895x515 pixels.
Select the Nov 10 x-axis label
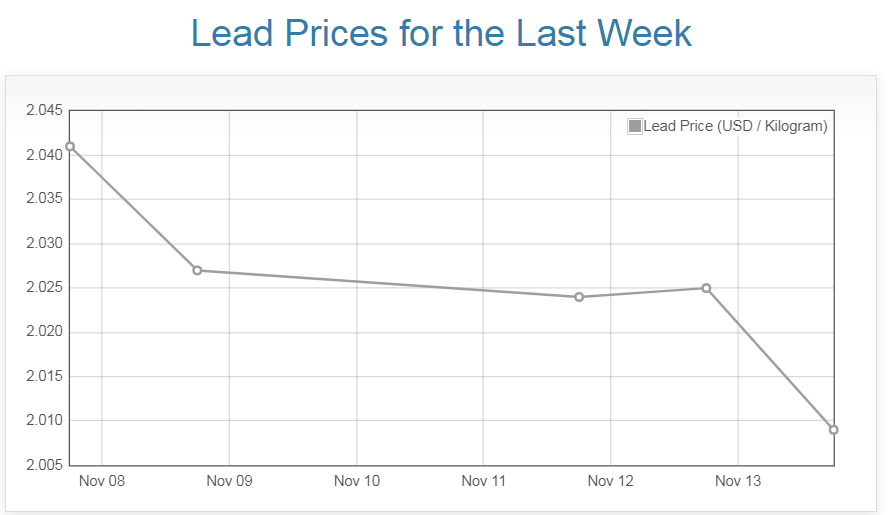pos(357,481)
